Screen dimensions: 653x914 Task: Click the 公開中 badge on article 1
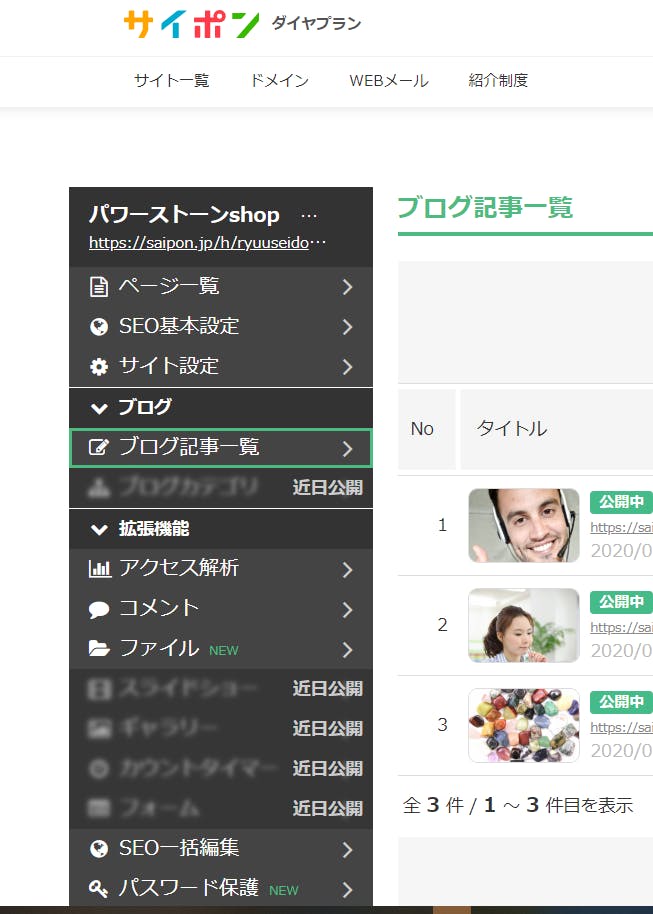pyautogui.click(x=621, y=501)
